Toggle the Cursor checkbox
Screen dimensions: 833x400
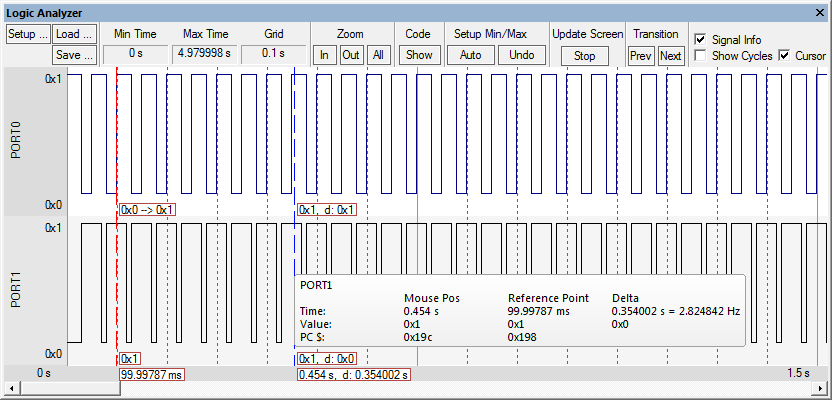click(784, 55)
